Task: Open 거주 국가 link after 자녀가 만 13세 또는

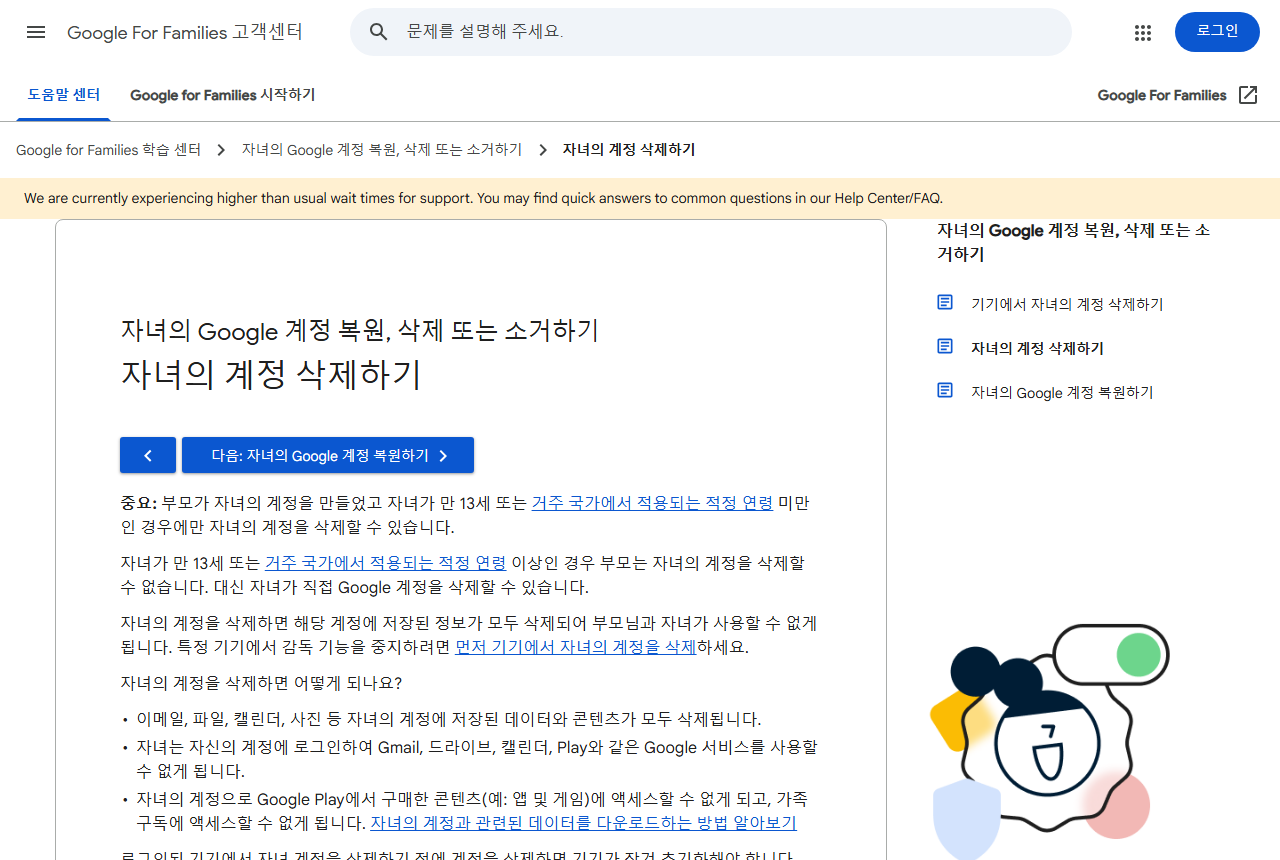Action: tap(385, 563)
